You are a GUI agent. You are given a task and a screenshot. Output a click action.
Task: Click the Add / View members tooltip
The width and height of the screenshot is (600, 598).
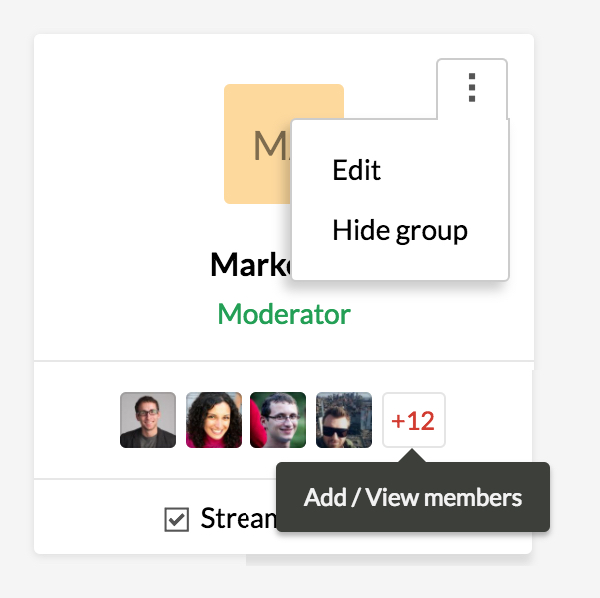pos(412,497)
